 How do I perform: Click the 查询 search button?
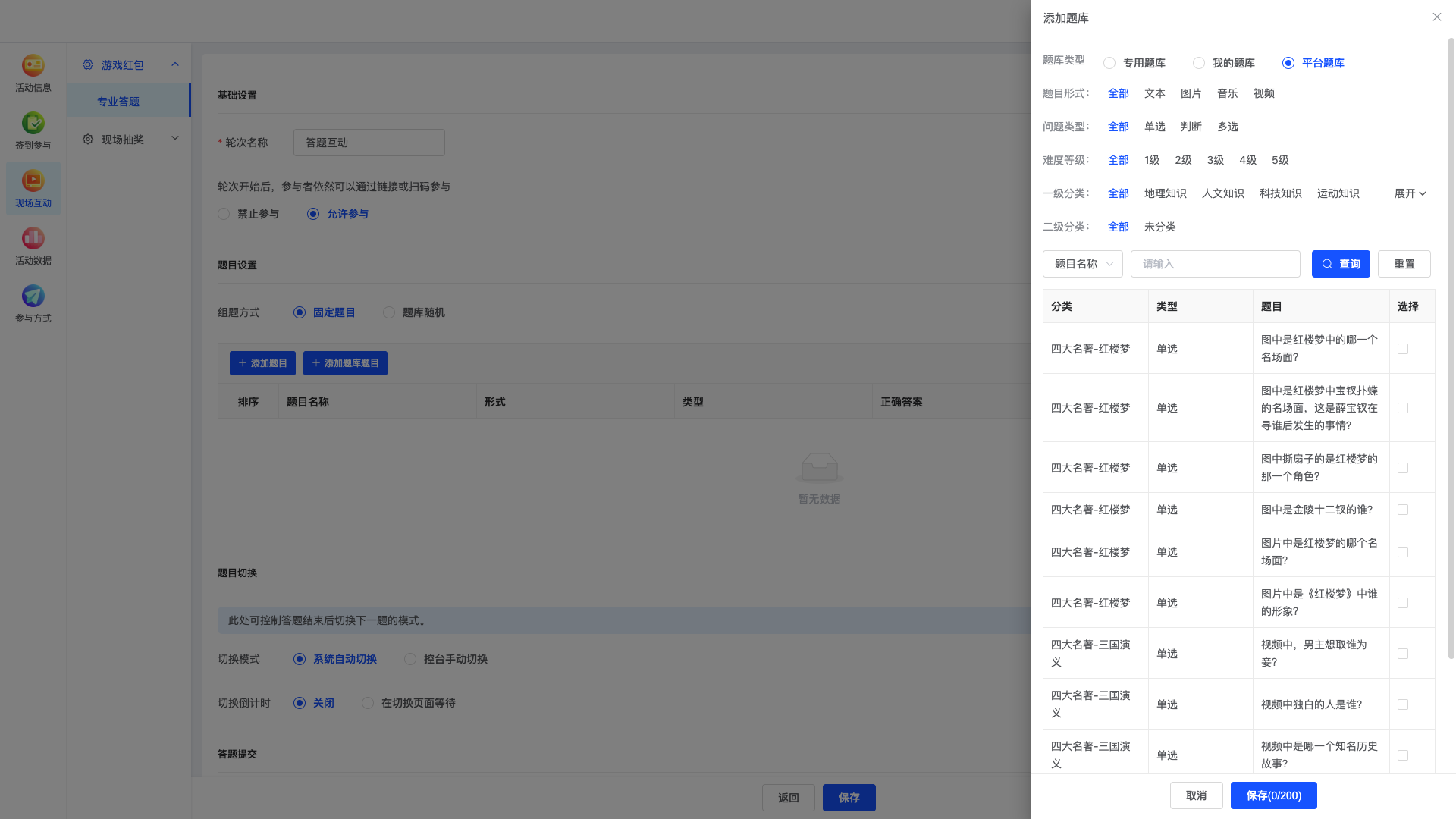pos(1341,264)
